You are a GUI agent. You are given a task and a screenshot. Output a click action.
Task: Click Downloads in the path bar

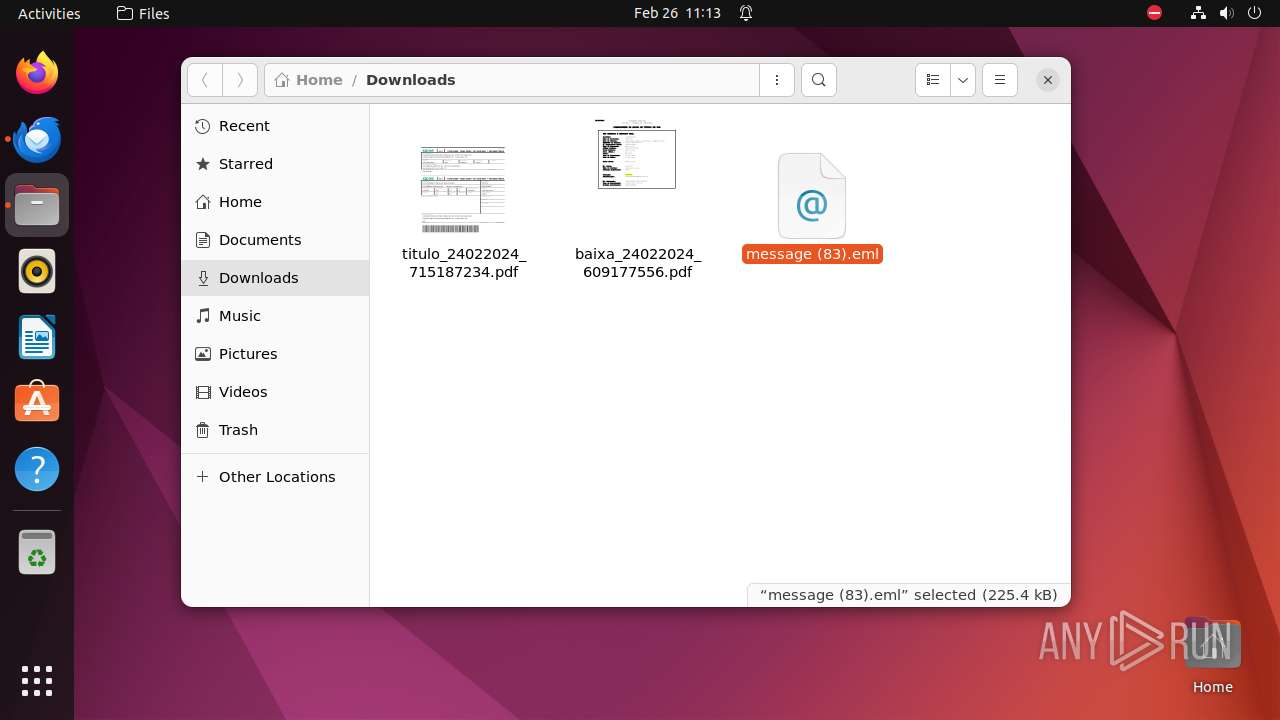pyautogui.click(x=411, y=80)
